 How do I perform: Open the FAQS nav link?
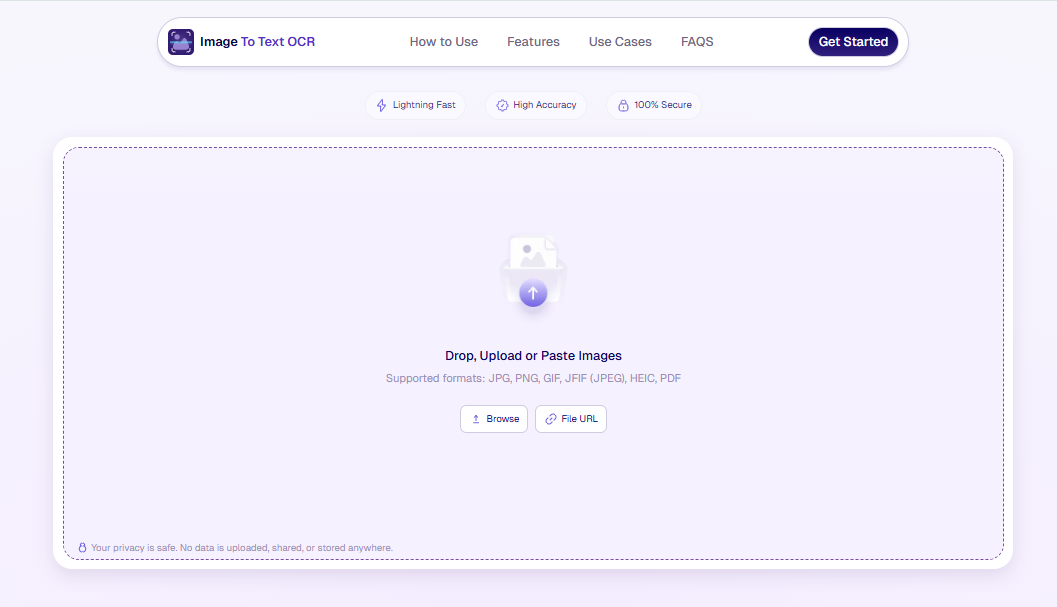[x=697, y=42]
